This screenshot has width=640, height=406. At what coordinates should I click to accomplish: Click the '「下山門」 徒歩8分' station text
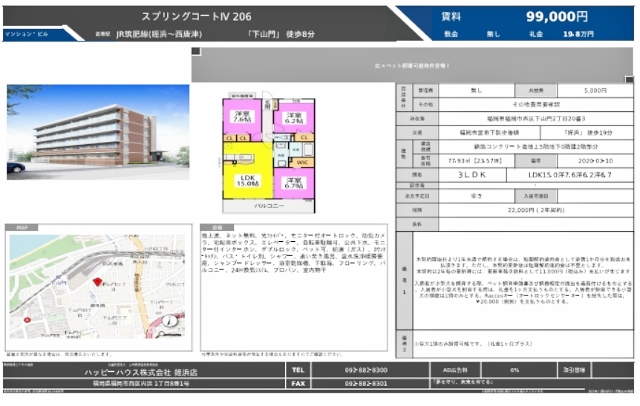click(280, 34)
